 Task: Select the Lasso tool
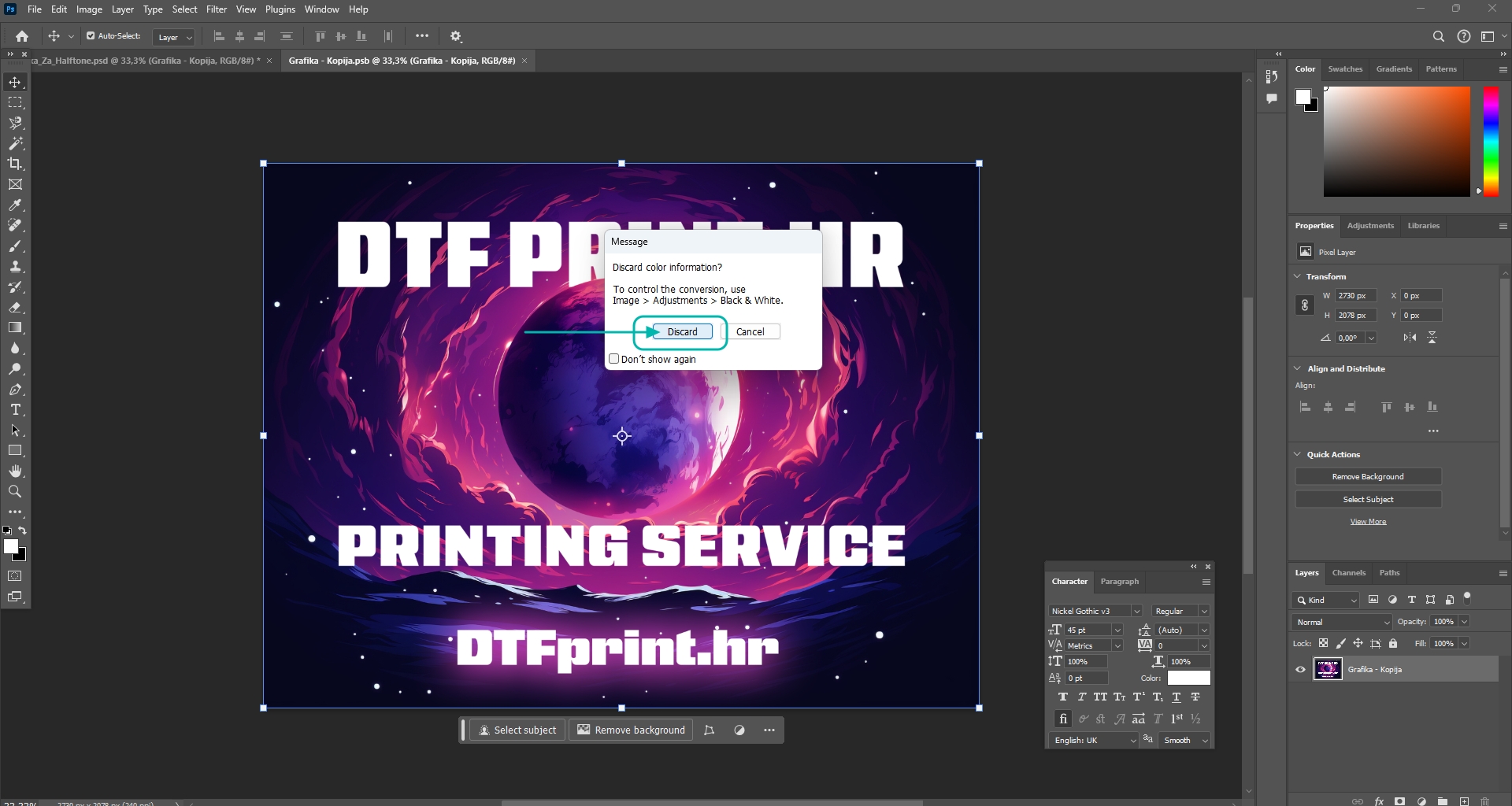pyautogui.click(x=15, y=123)
